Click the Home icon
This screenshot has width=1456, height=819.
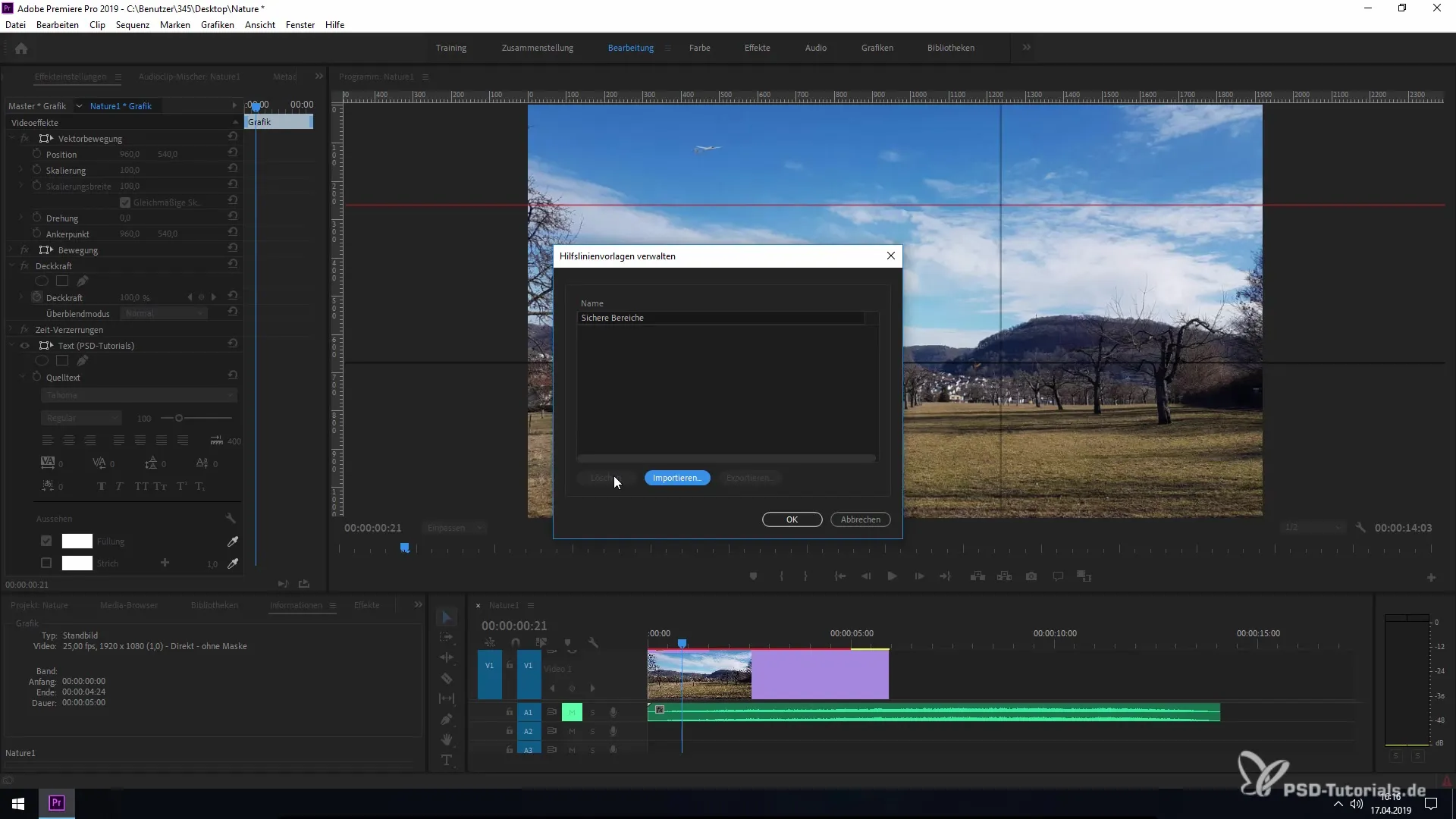[21, 48]
